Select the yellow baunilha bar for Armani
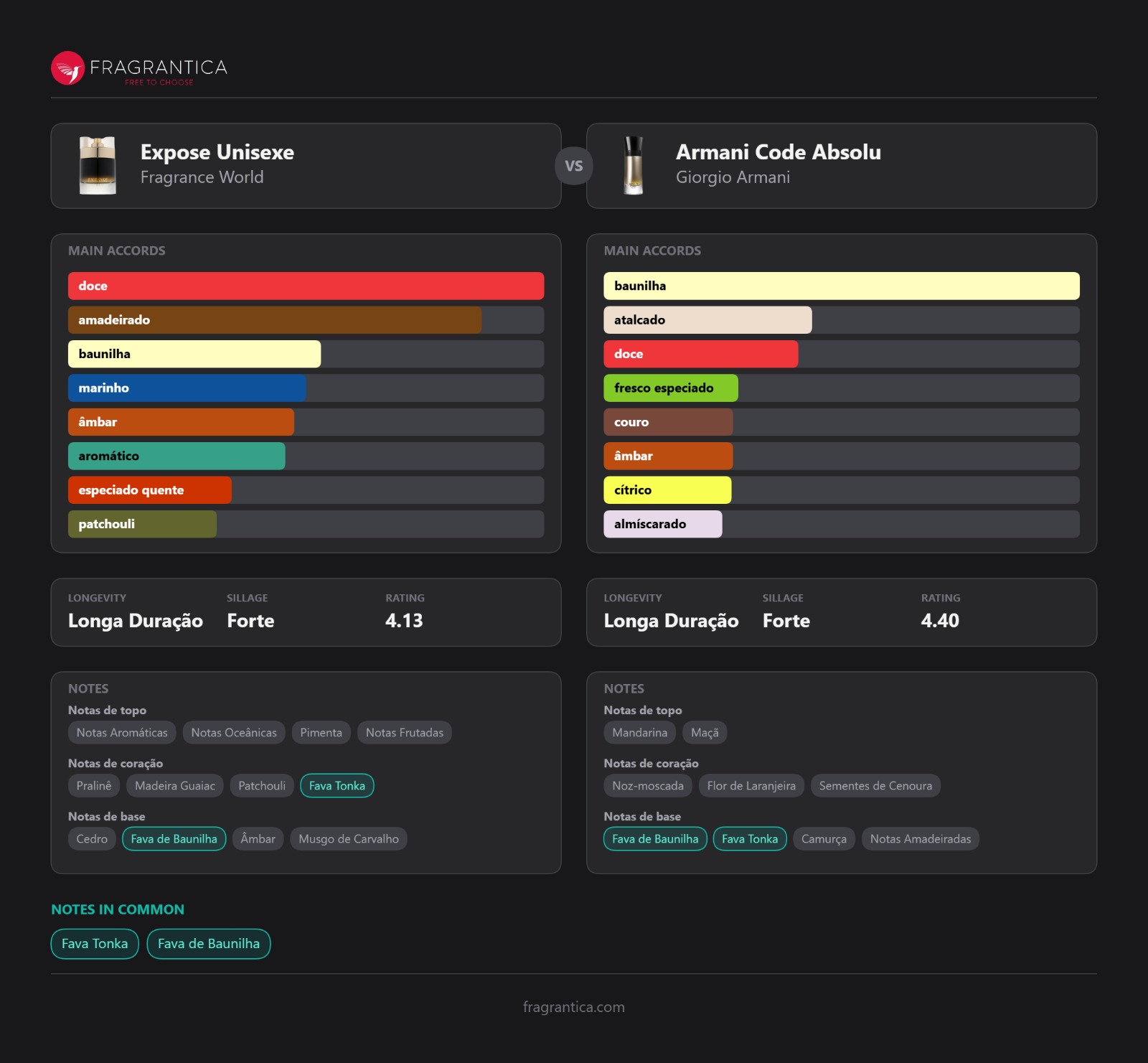1148x1063 pixels. [841, 286]
